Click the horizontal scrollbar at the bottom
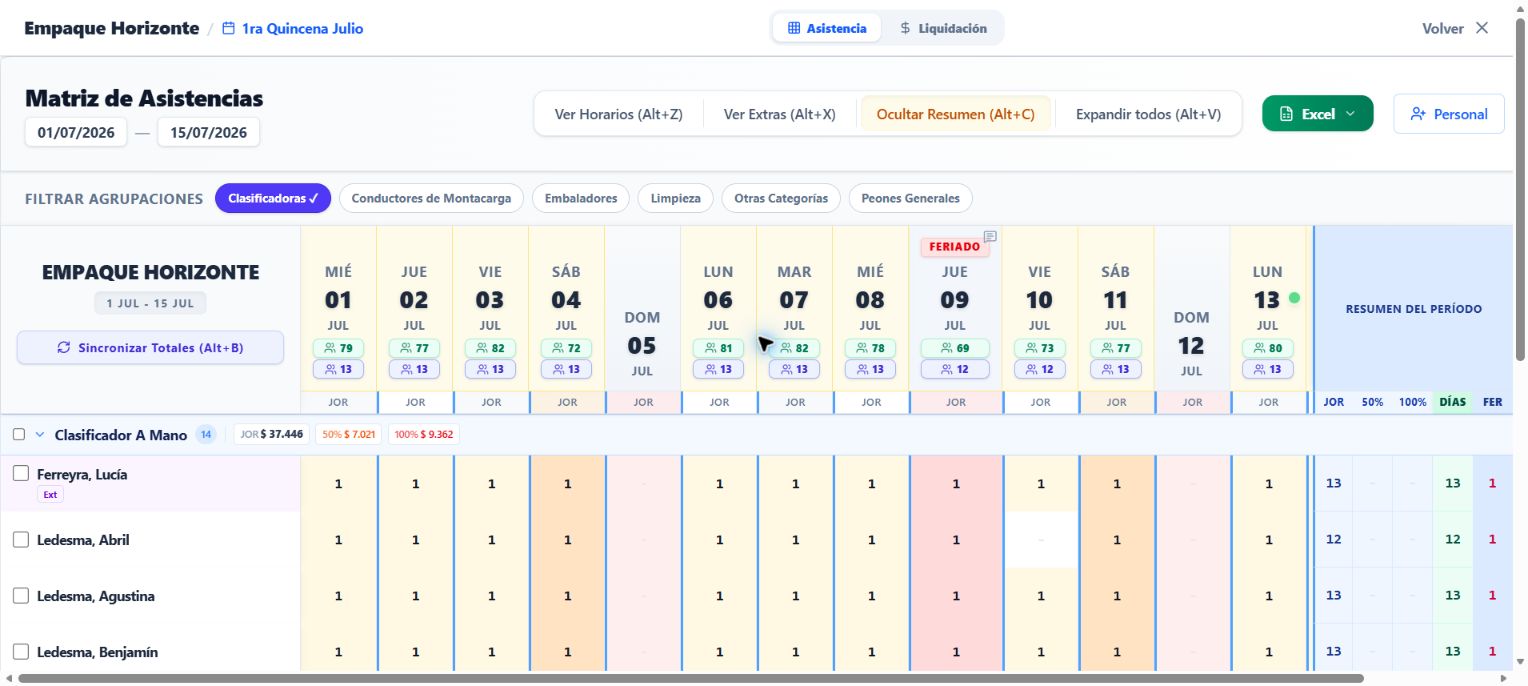The width and height of the screenshot is (1528, 686). (690, 679)
